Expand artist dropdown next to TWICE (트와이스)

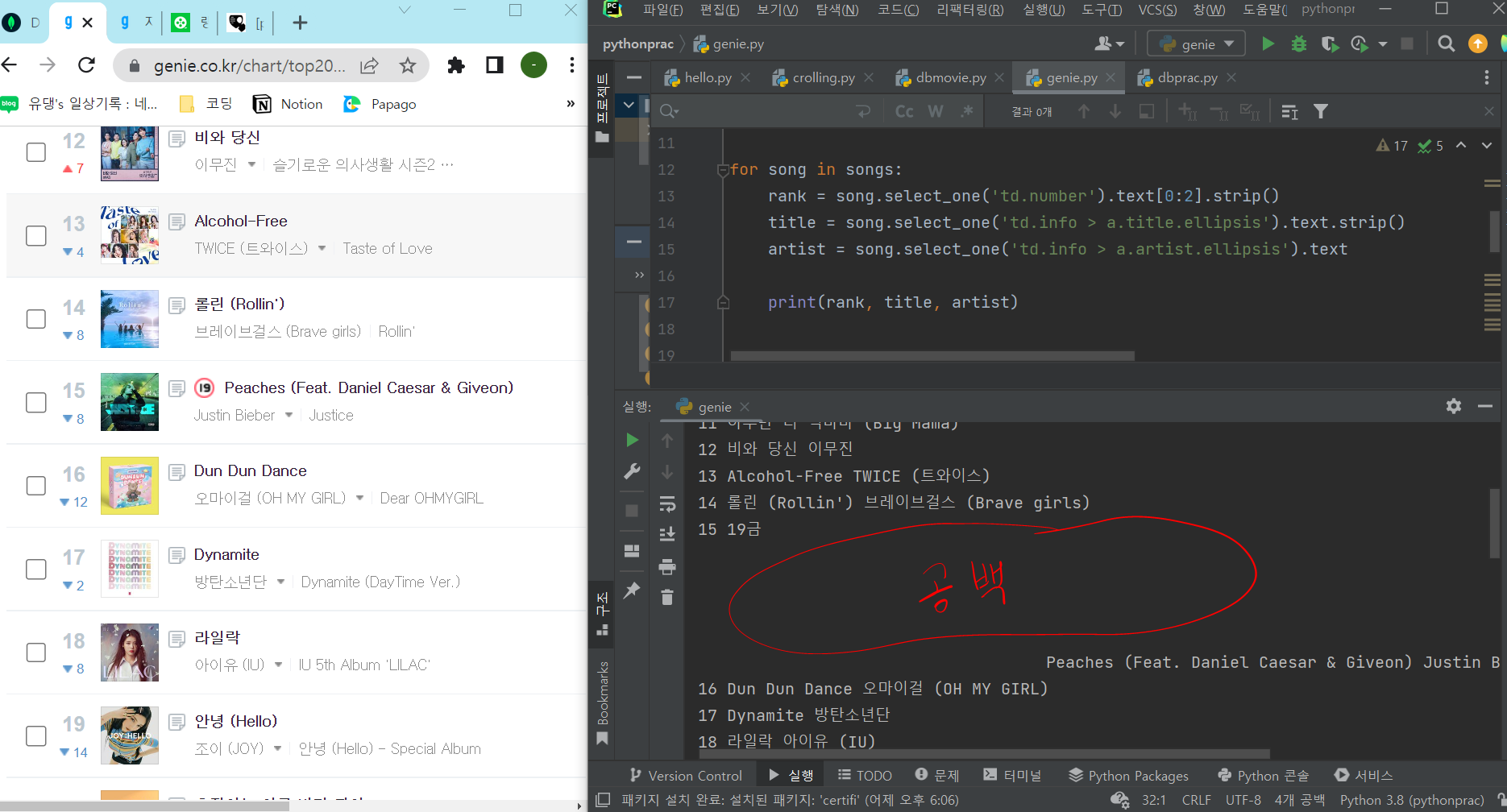tap(322, 249)
